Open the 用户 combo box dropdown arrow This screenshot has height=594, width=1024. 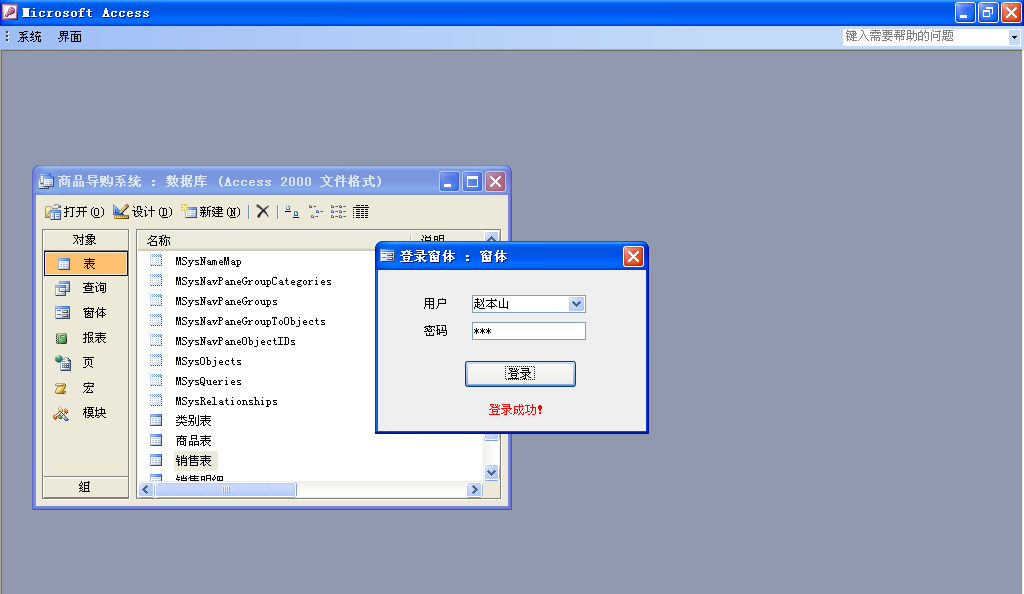point(576,304)
